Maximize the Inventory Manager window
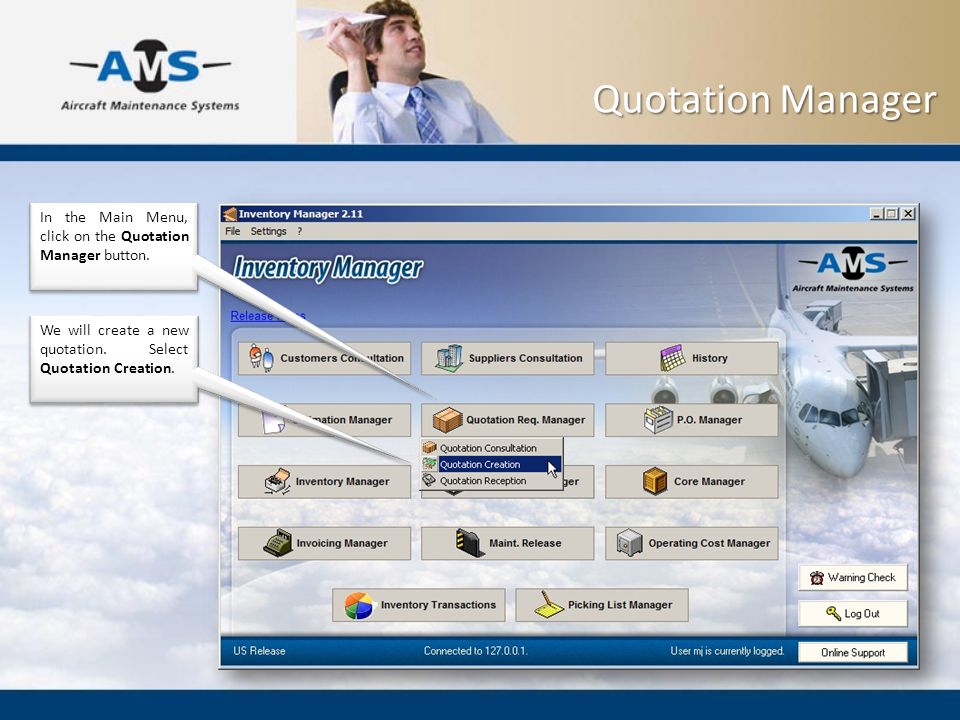The height and width of the screenshot is (720, 960). pyautogui.click(x=891, y=214)
